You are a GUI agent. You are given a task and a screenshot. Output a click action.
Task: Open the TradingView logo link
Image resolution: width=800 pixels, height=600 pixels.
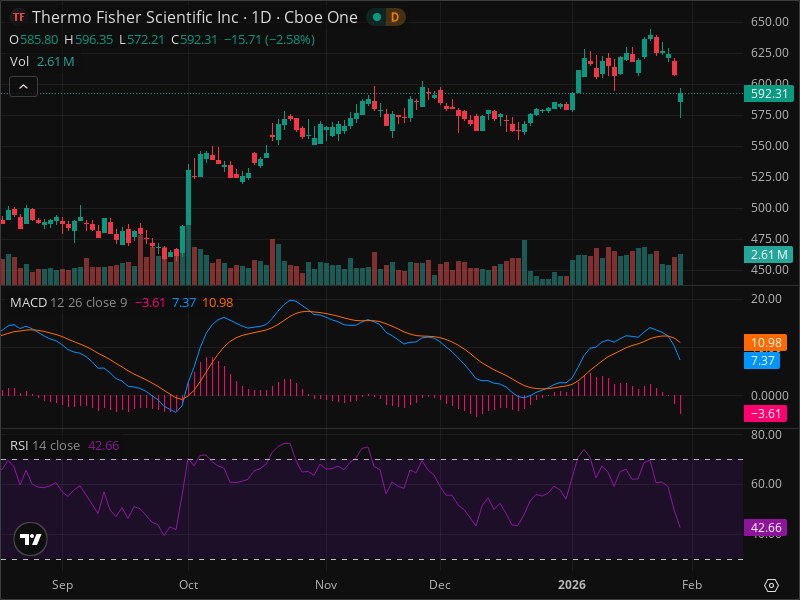[x=31, y=539]
